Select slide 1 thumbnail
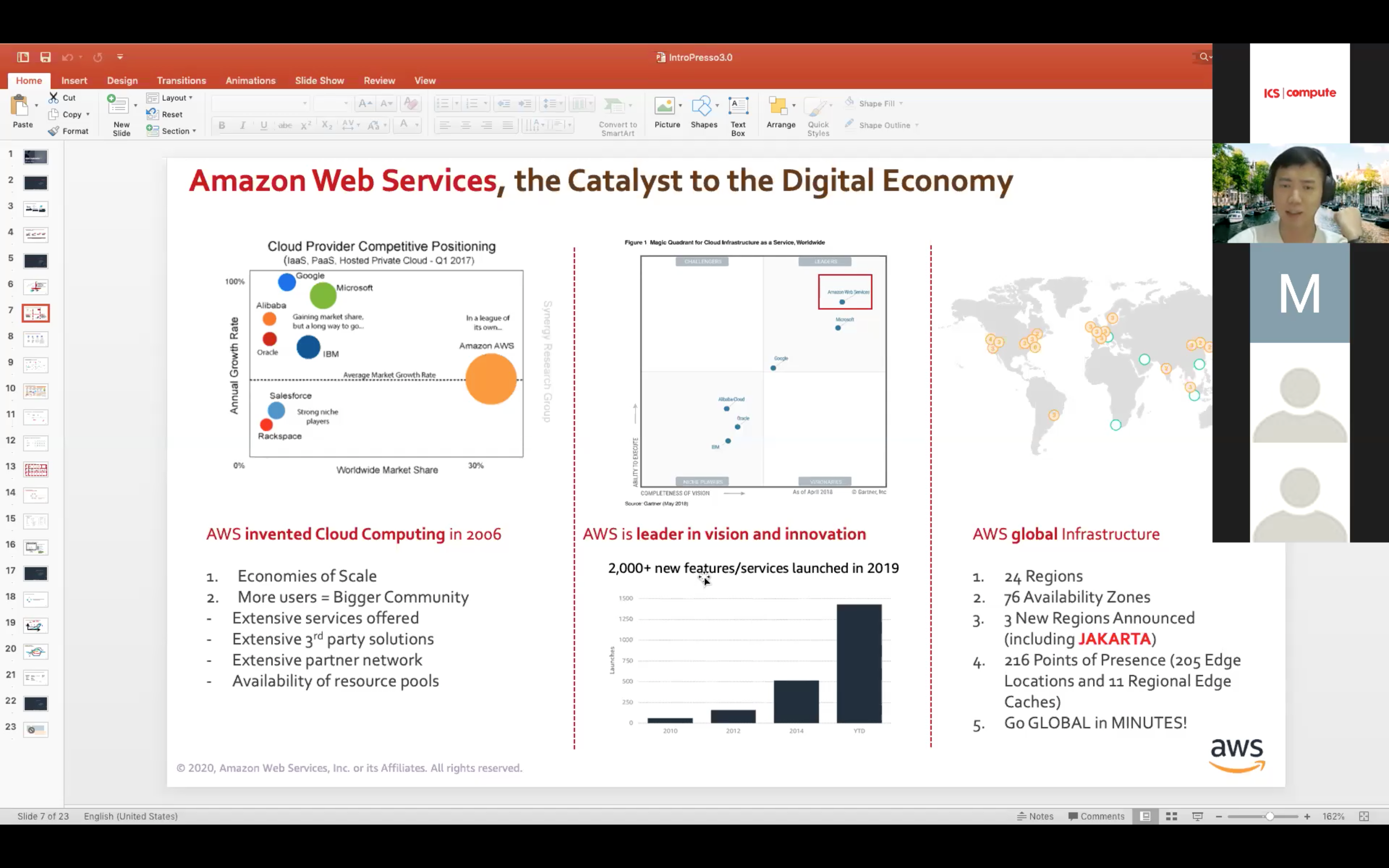 coord(36,156)
